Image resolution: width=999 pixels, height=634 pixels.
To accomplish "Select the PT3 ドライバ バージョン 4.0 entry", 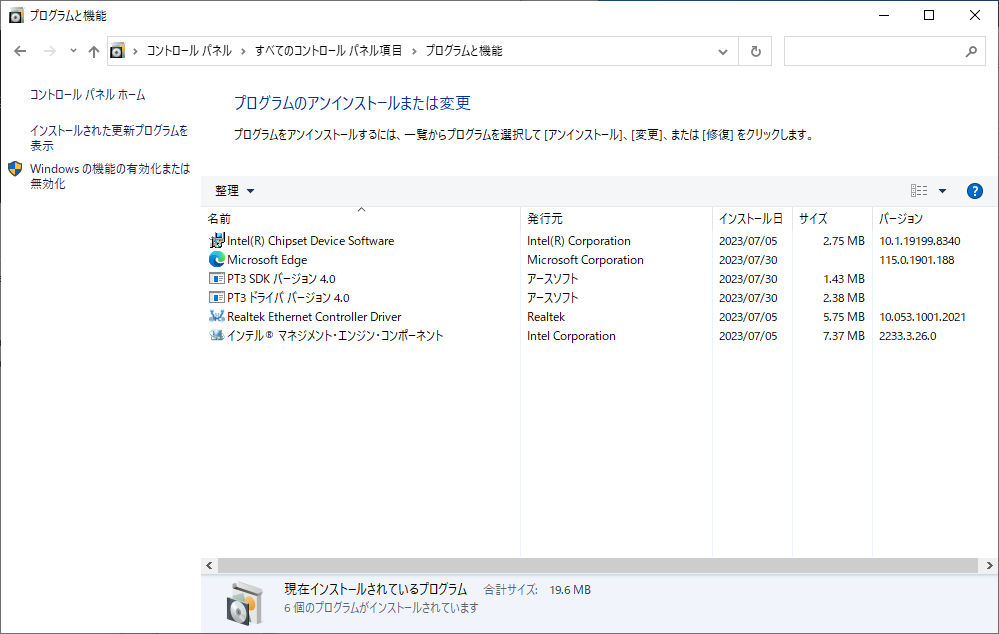I will tap(288, 298).
